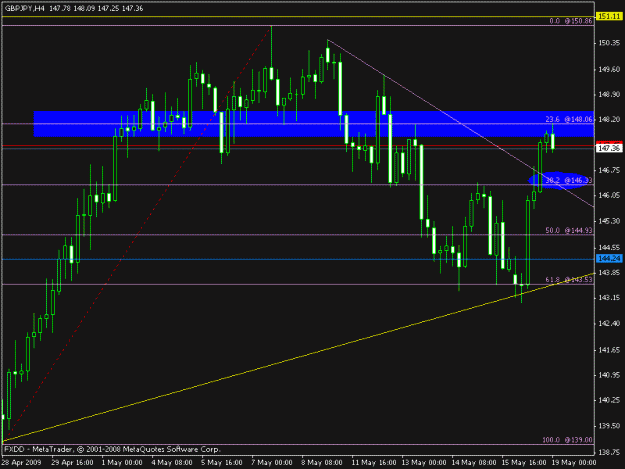This screenshot has width=625, height=469.
Task: Click the 11 May 16:00 time axis label
Action: click(374, 463)
